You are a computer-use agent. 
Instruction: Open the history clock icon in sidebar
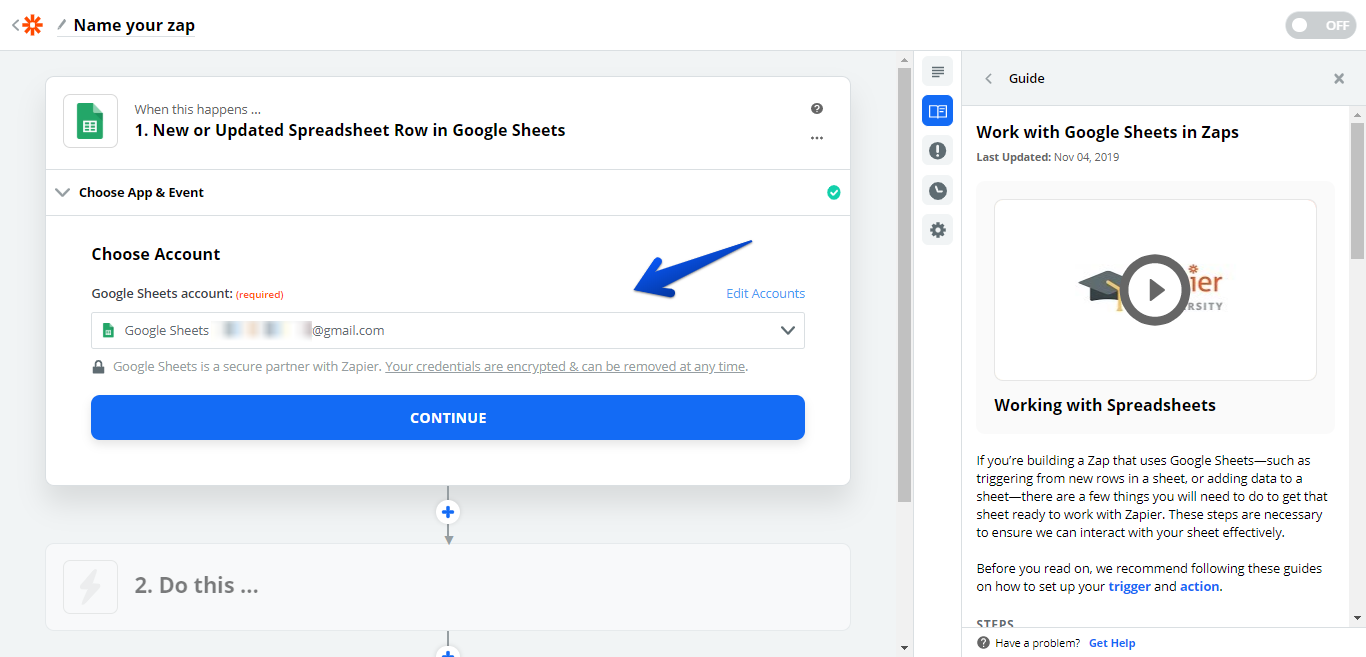click(937, 191)
